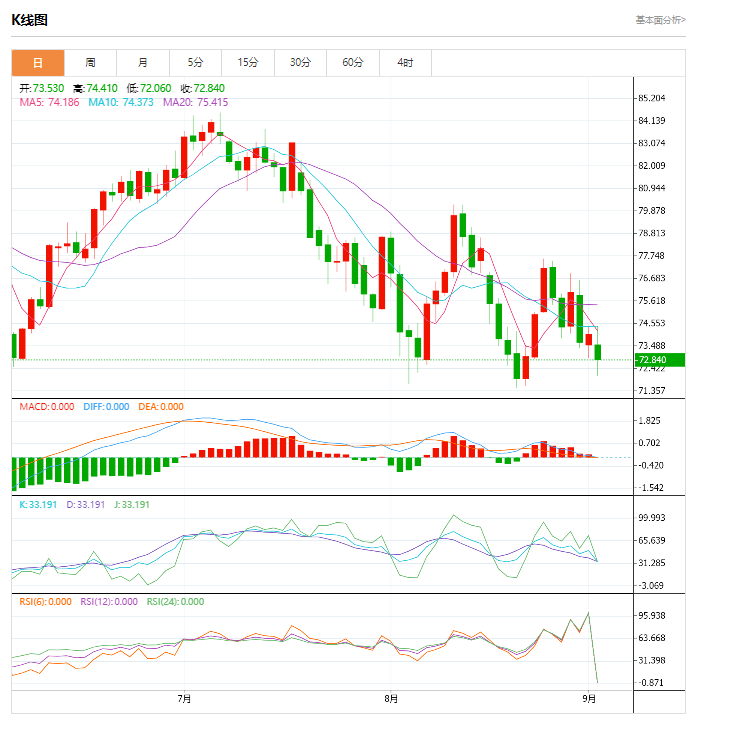
Task: Click the 7月 date axis label
Action: (x=184, y=699)
